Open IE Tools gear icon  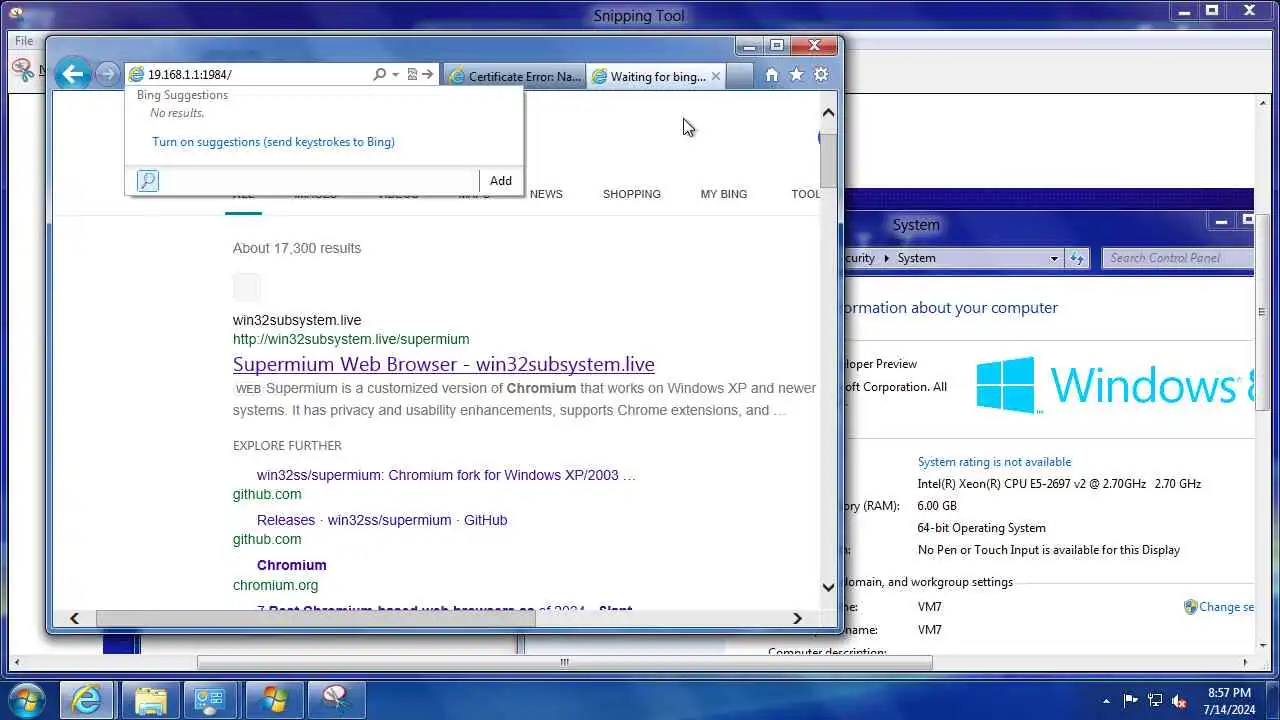pyautogui.click(x=821, y=75)
